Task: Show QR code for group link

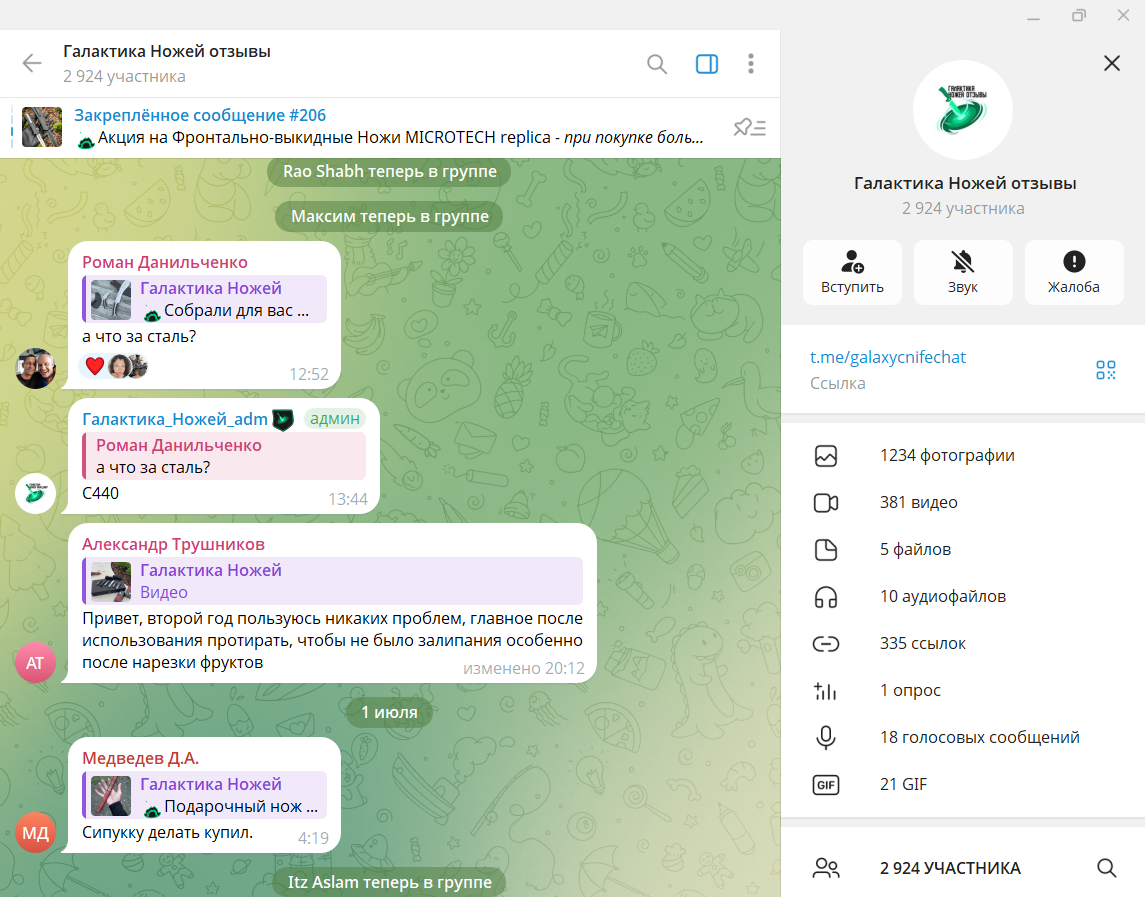Action: [x=1106, y=370]
